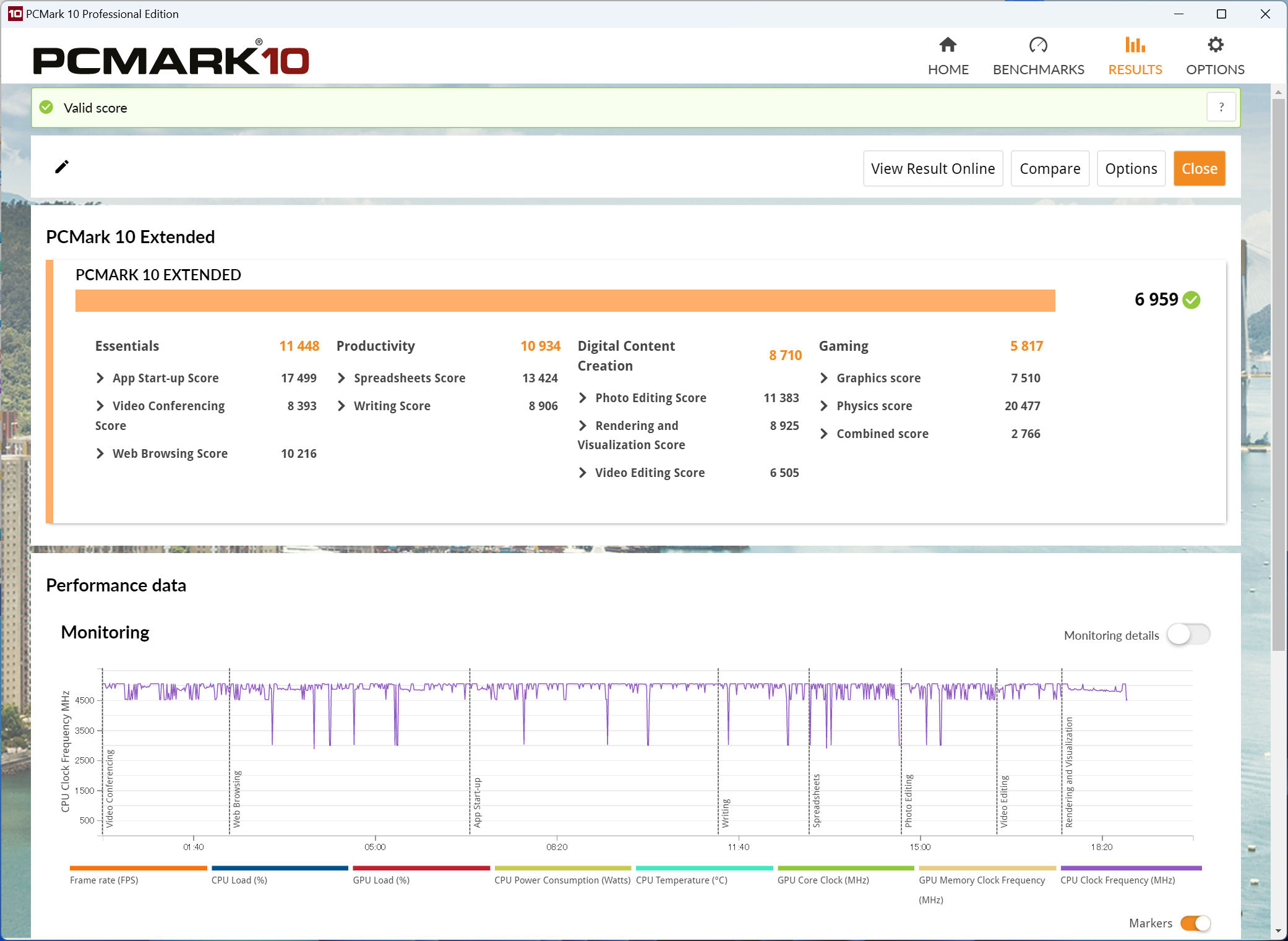
Task: Click the green valid score checkmark beside 6 959
Action: pos(1191,300)
